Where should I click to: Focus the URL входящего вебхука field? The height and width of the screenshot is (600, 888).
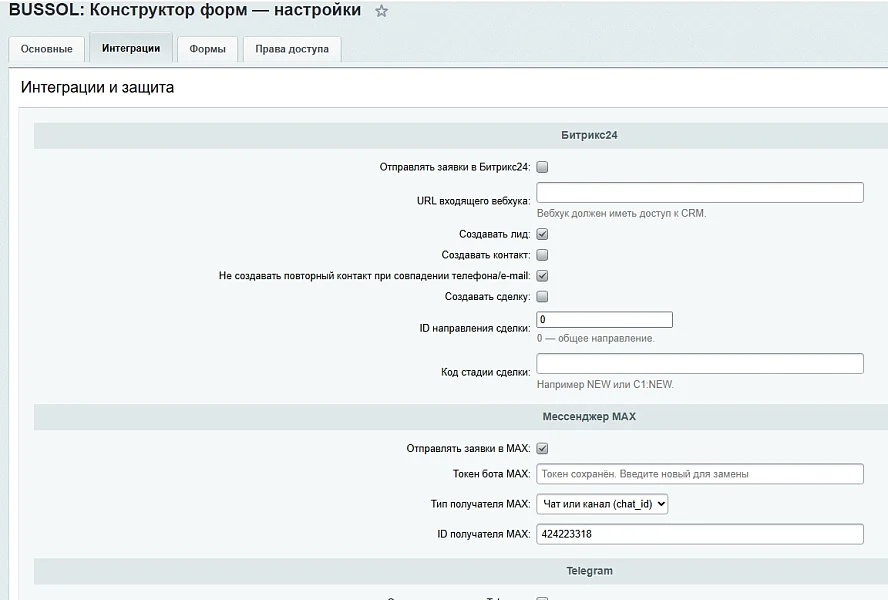[699, 193]
